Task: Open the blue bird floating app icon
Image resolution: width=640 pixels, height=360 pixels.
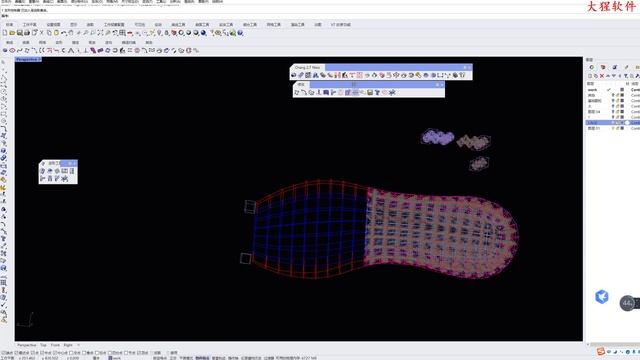Action: click(602, 297)
